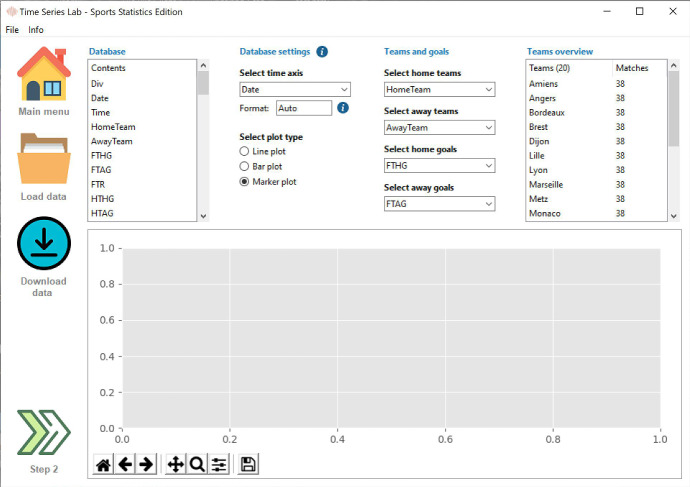Save the figure with the floppy disk icon
Viewport: 690px width, 487px height.
[248, 464]
